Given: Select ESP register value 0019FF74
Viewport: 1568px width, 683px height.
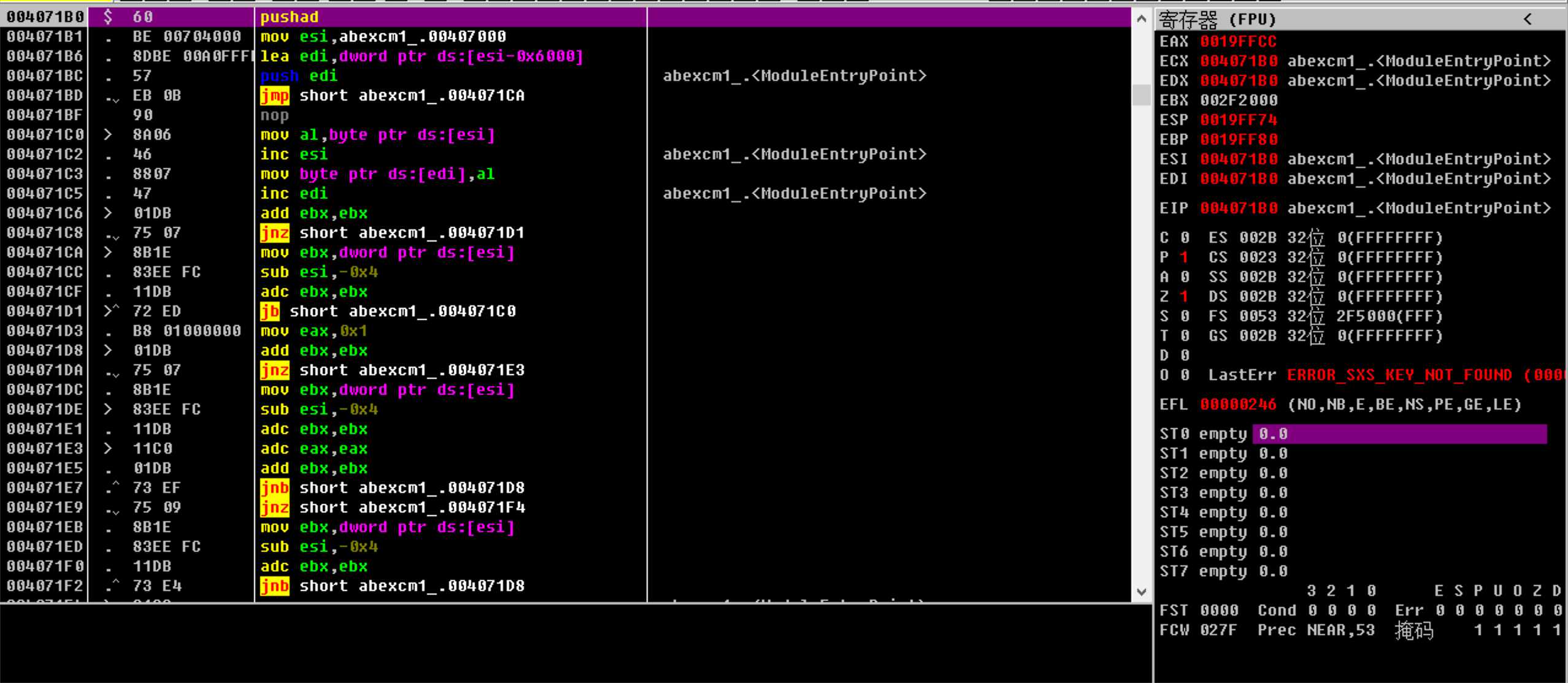Looking at the screenshot, I should click(x=1238, y=120).
